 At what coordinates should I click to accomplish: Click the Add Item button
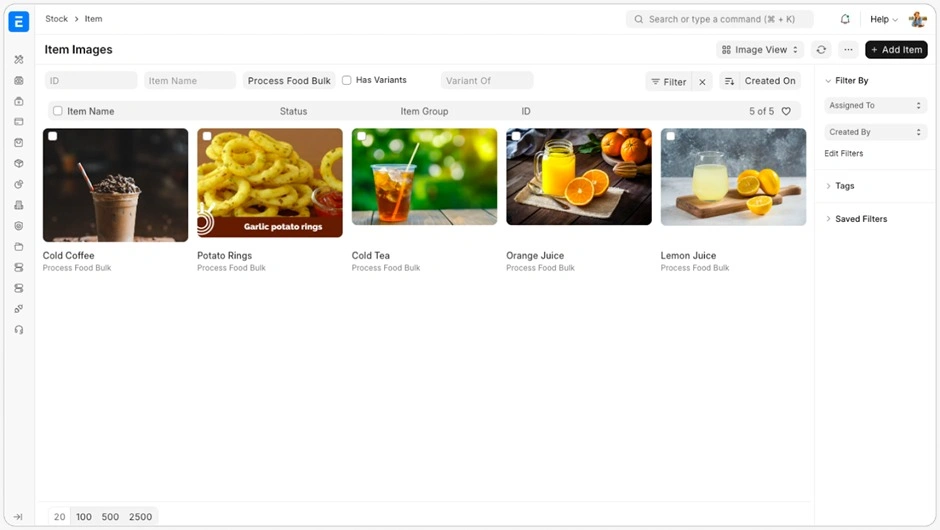point(896,50)
